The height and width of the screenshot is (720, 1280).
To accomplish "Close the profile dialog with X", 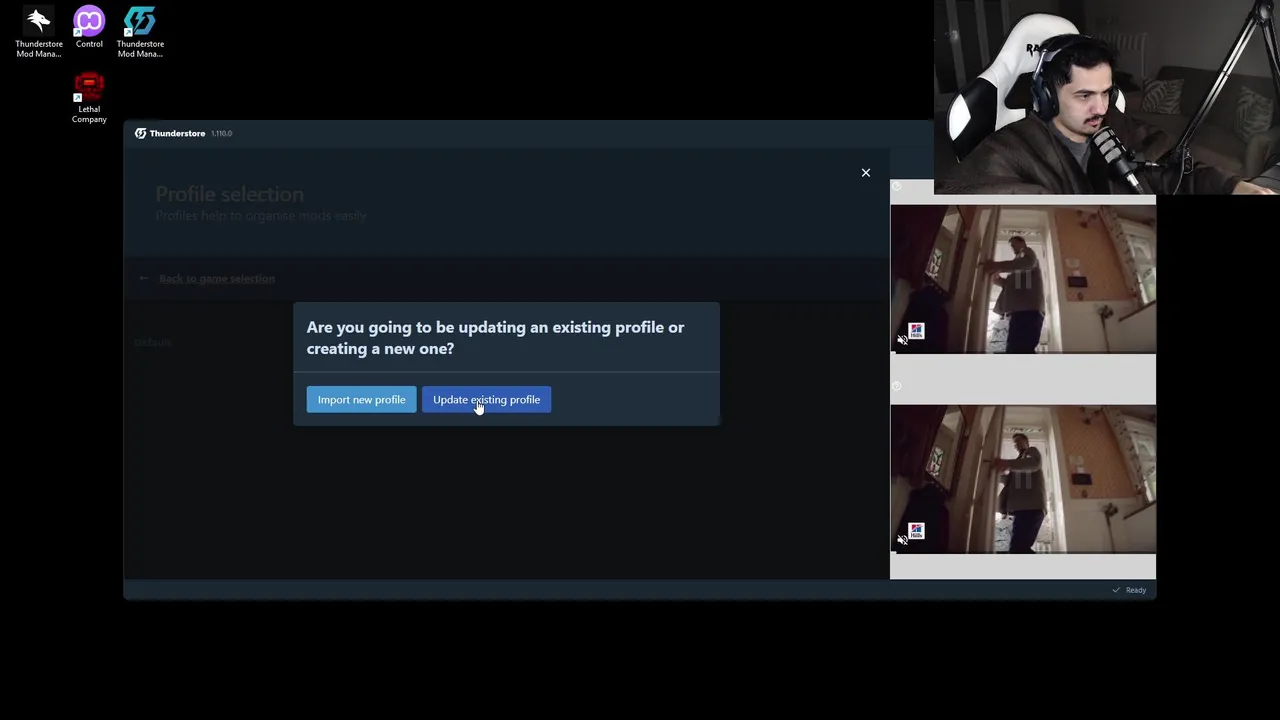I will 866,173.
